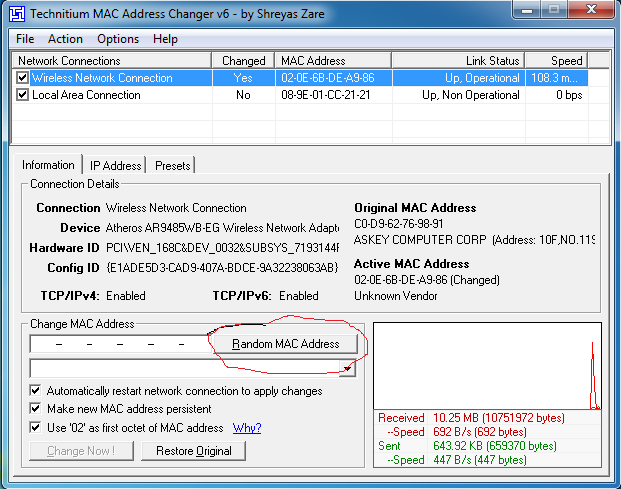This screenshot has width=621, height=489.
Task: Click Received 10.25 MB value
Action: pyautogui.click(x=499, y=418)
